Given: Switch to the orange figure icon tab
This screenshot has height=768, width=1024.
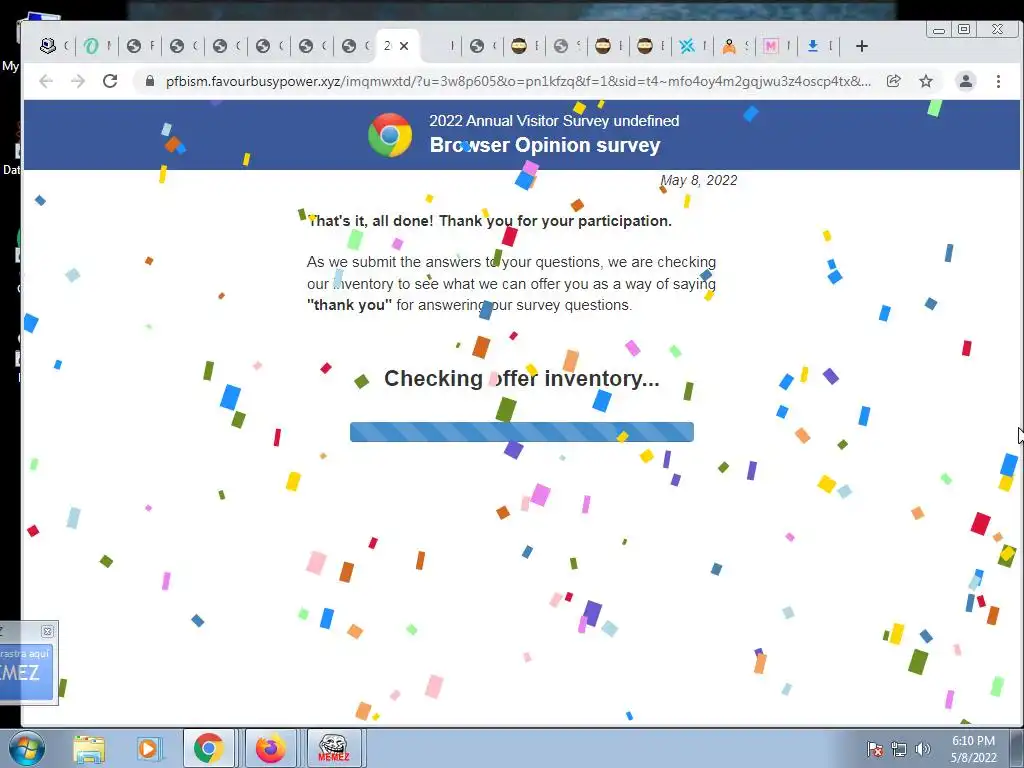Looking at the screenshot, I should click(729, 46).
